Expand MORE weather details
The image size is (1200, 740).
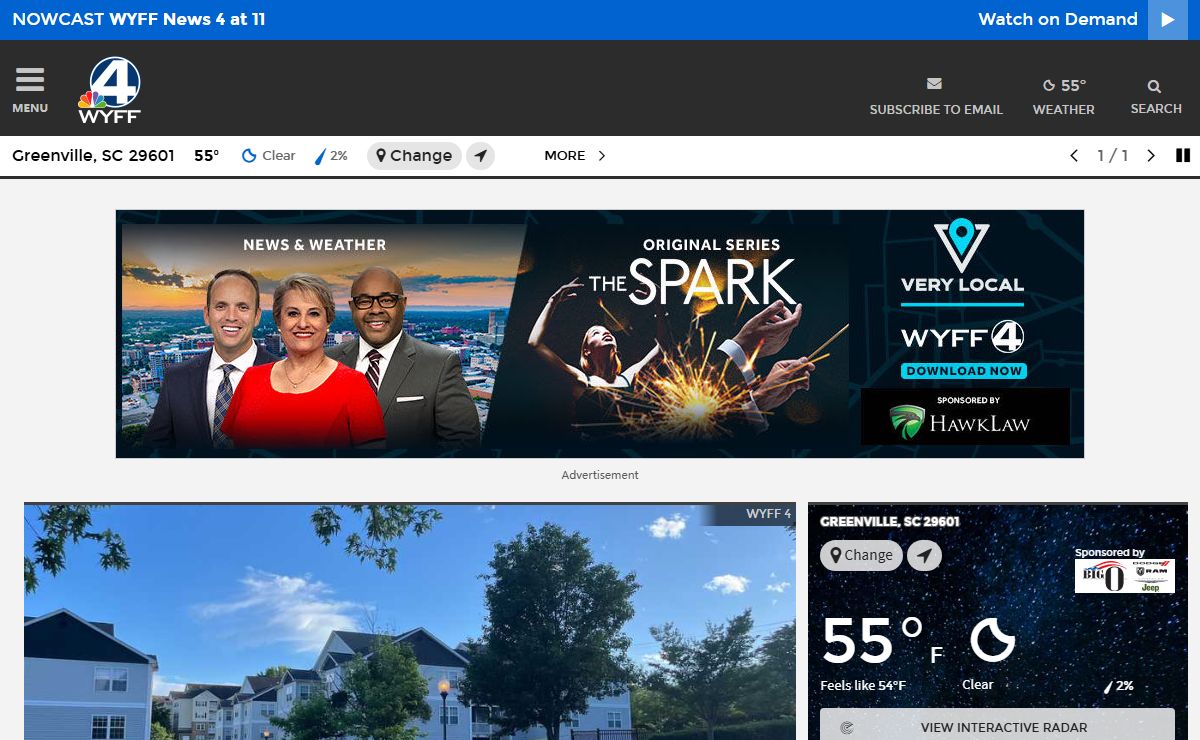click(575, 156)
